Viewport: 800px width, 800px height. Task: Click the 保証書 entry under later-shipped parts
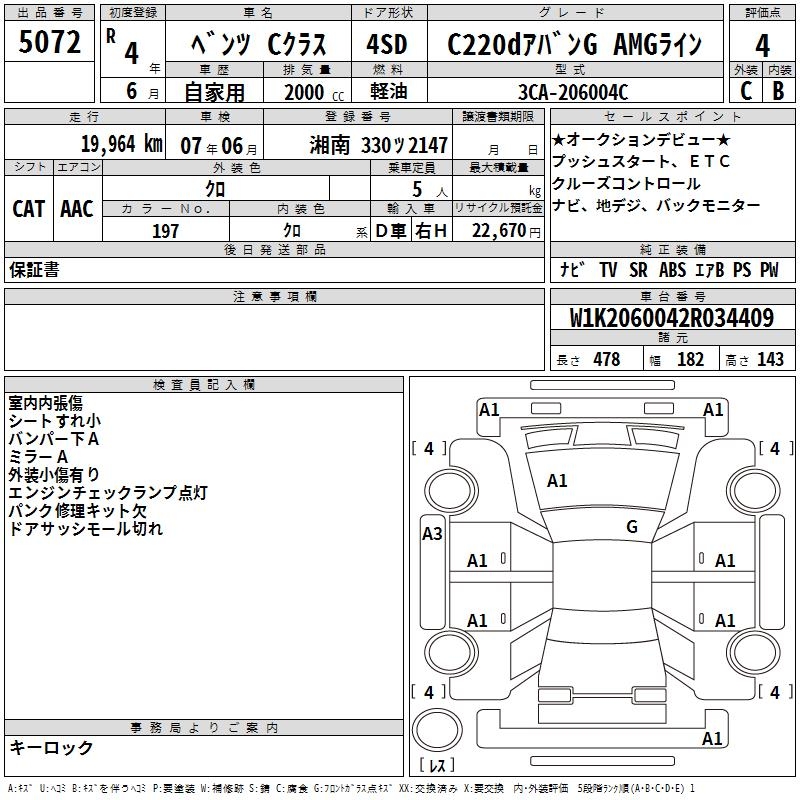(x=34, y=269)
